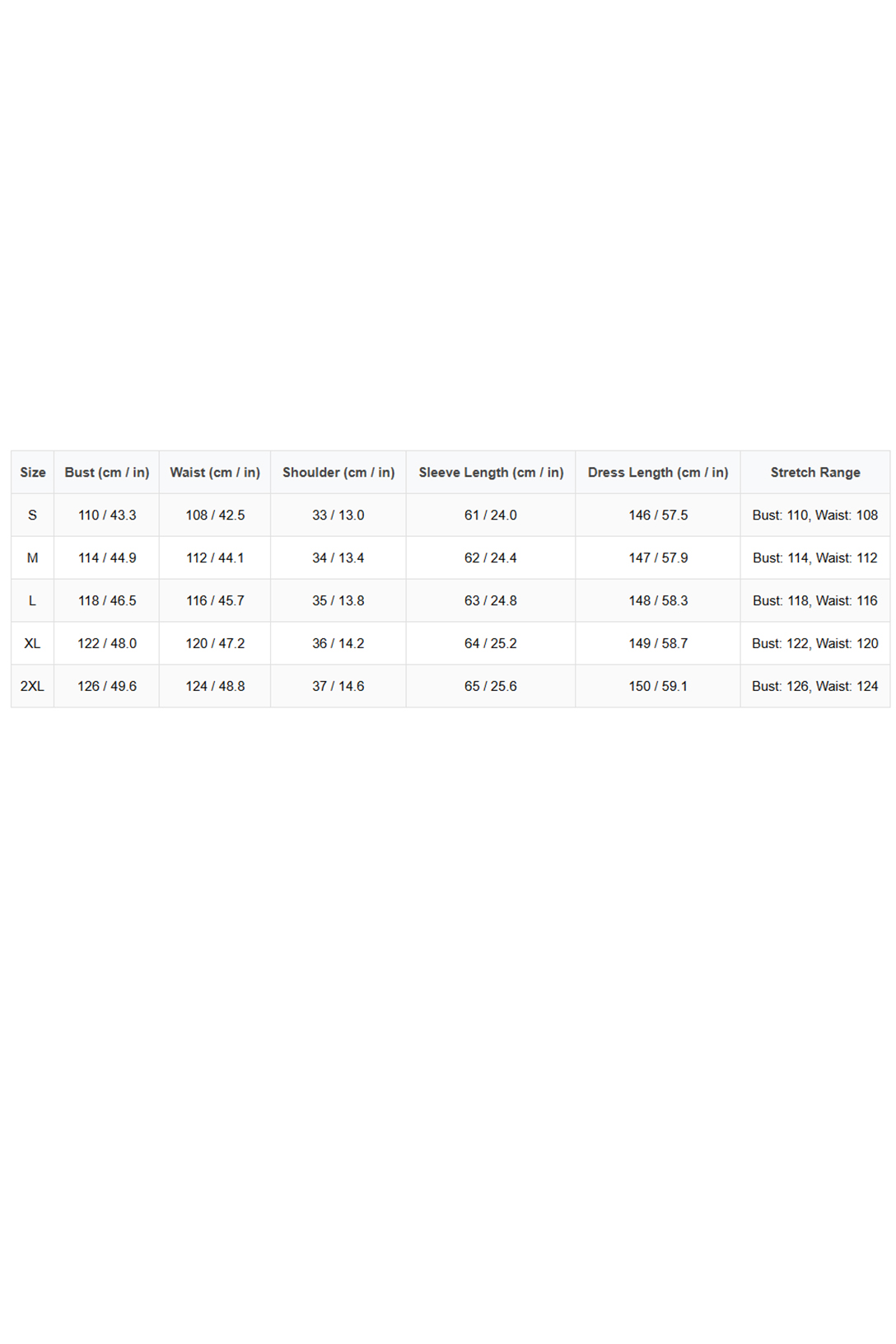Click the 2XL size row label

coord(33,687)
